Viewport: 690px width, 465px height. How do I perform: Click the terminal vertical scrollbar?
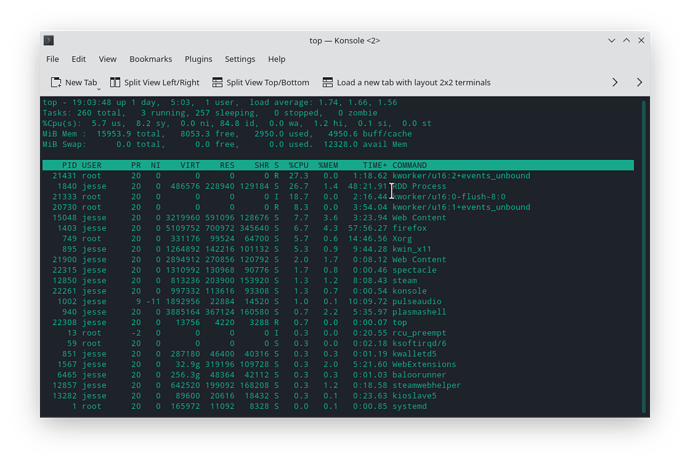pyautogui.click(x=644, y=256)
